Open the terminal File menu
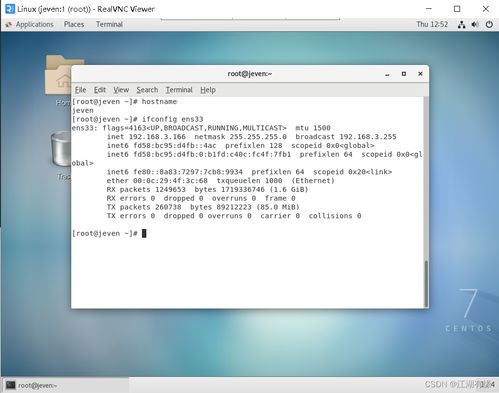This screenshot has width=499, height=393. [80, 90]
